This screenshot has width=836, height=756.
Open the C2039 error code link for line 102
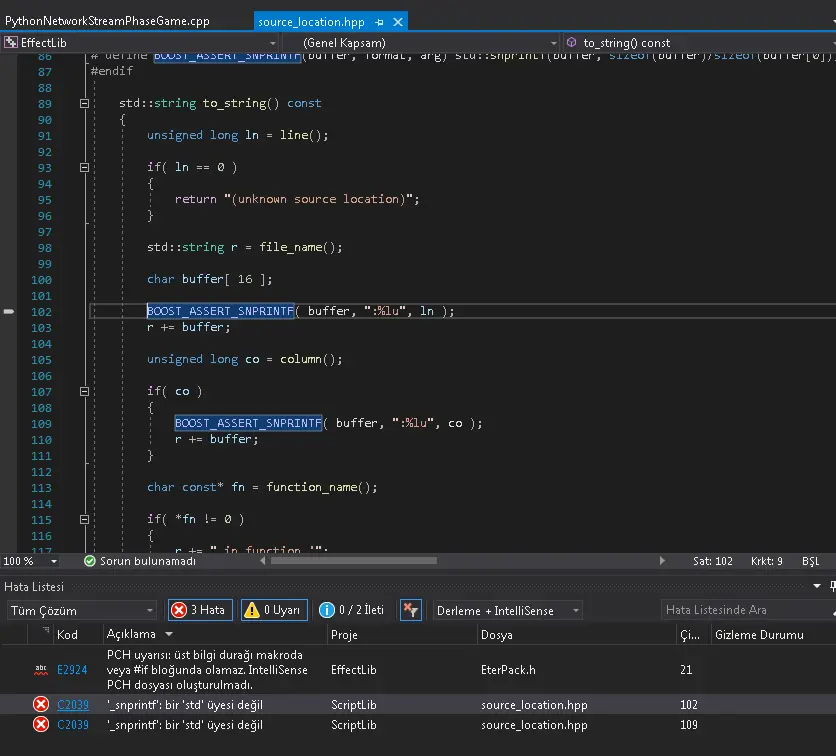click(x=72, y=705)
